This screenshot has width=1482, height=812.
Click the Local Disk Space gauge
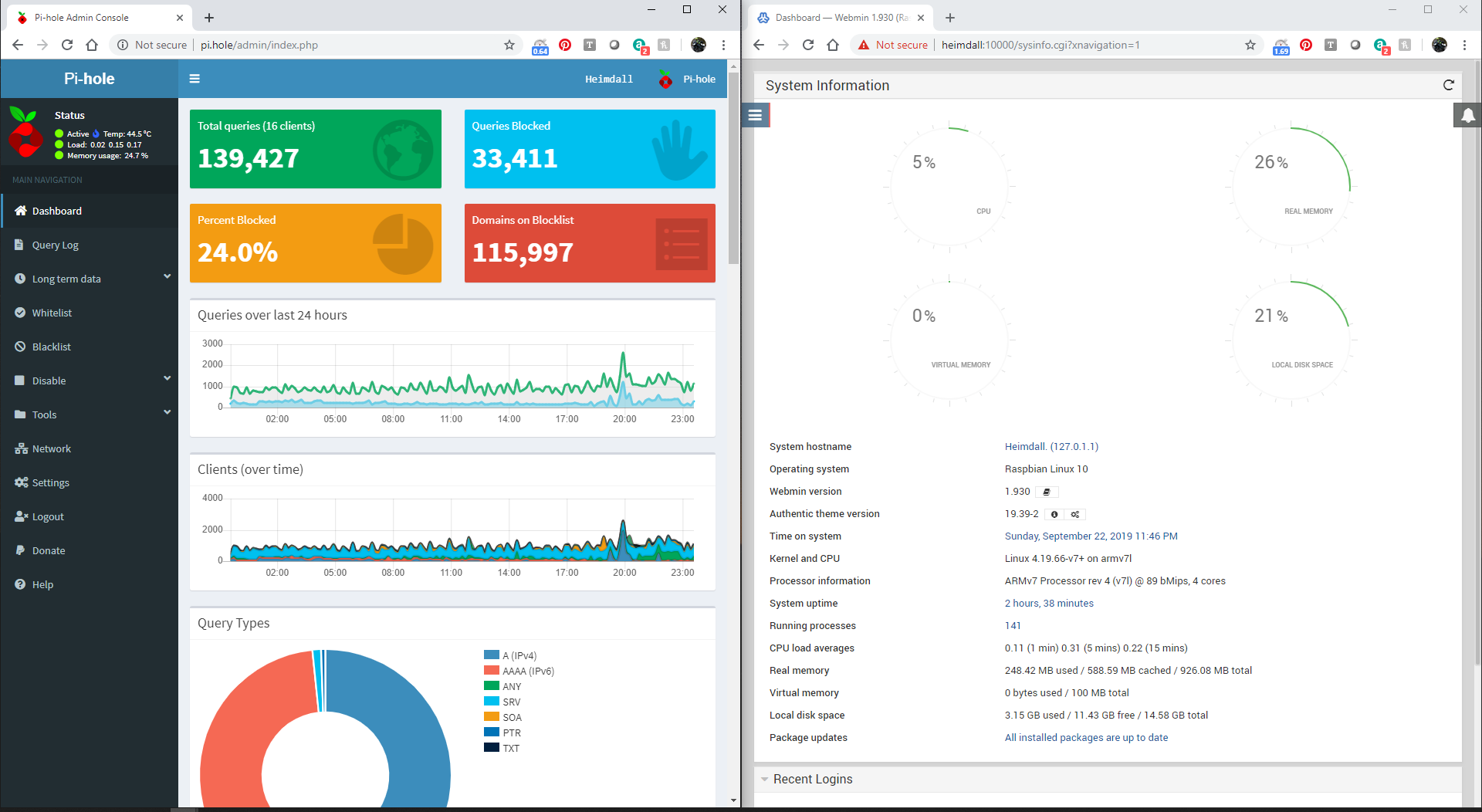(x=1291, y=340)
